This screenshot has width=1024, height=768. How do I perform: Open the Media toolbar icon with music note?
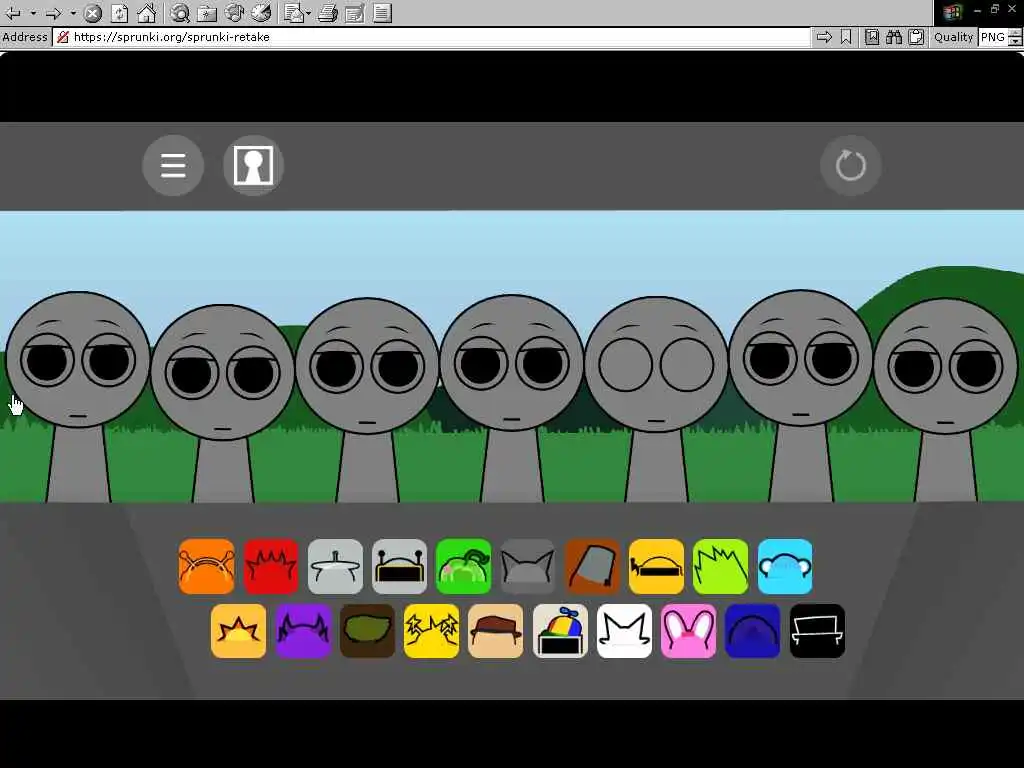tap(234, 13)
